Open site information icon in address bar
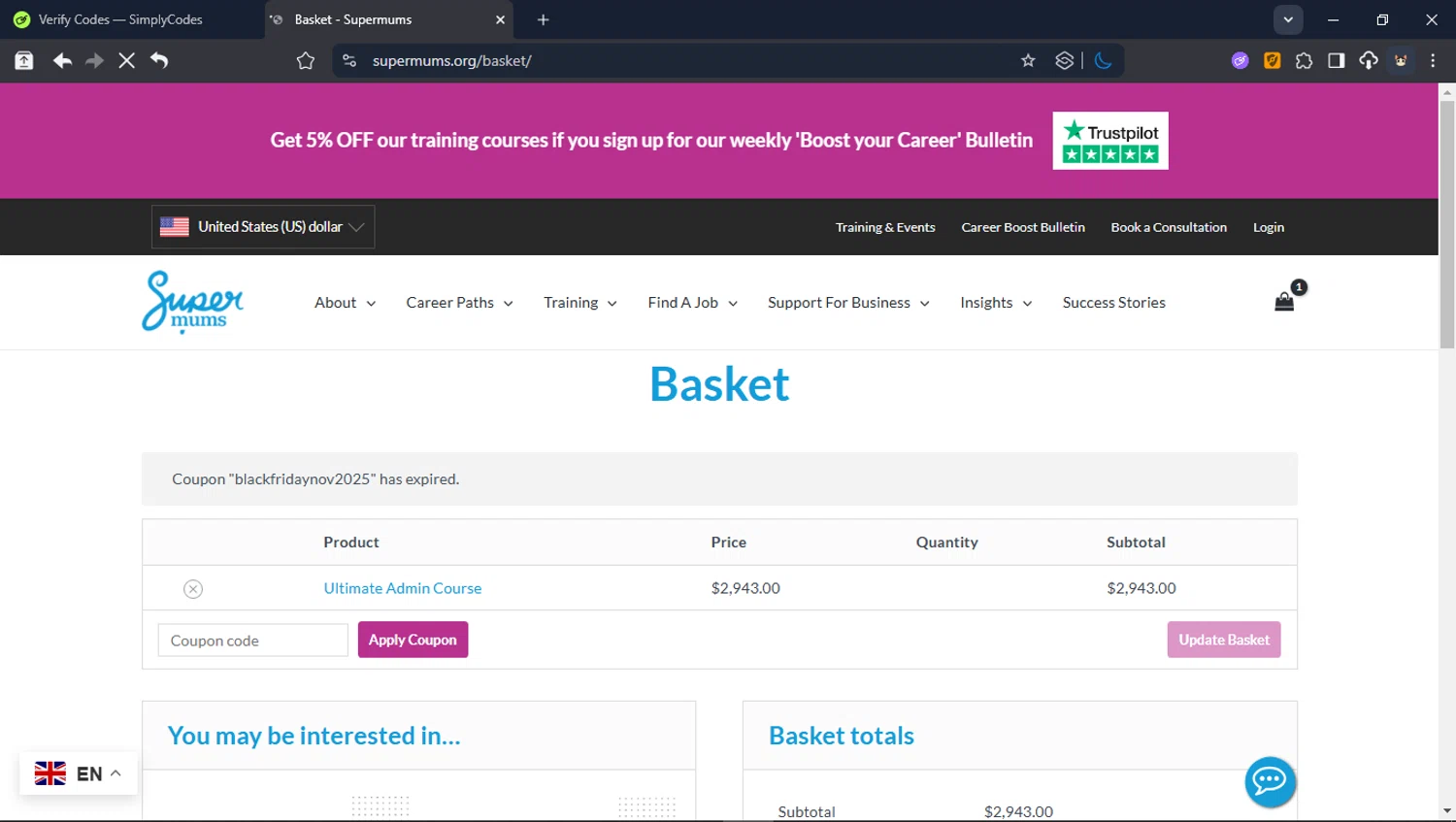 coord(349,60)
